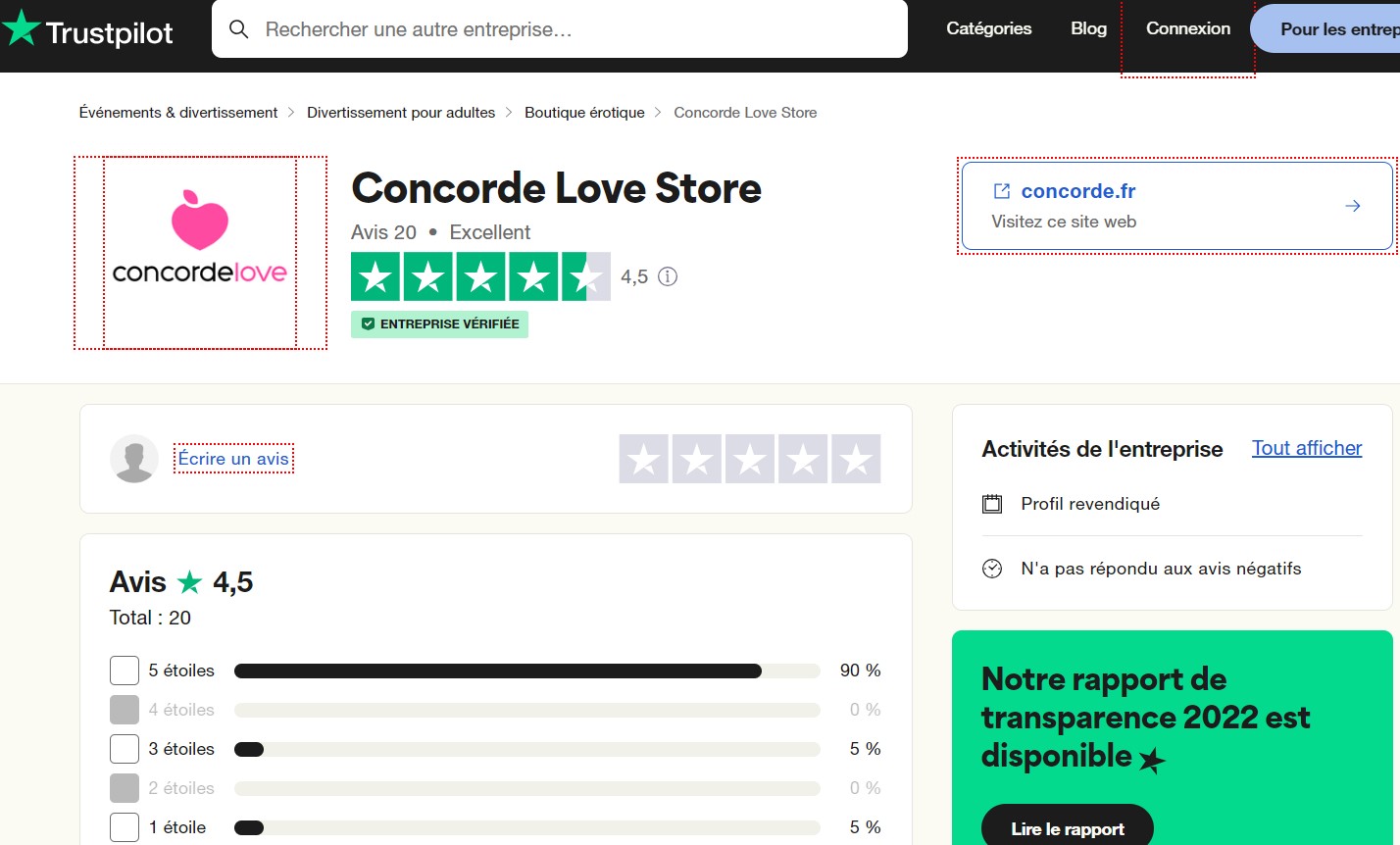Click the Concorde Love Store heading
The width and height of the screenshot is (1400, 845).
(556, 187)
